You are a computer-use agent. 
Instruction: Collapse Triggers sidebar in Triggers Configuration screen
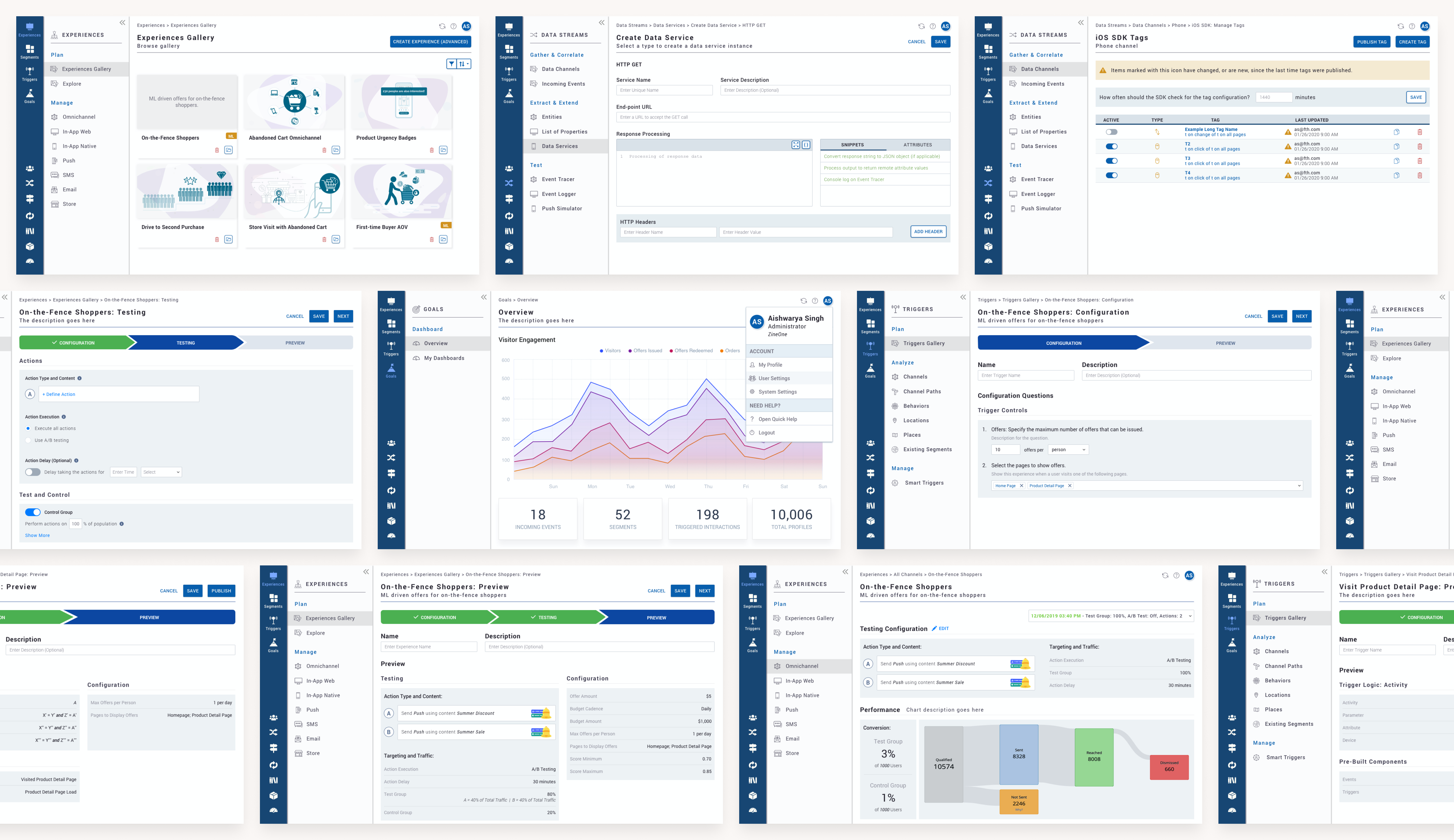pos(963,297)
